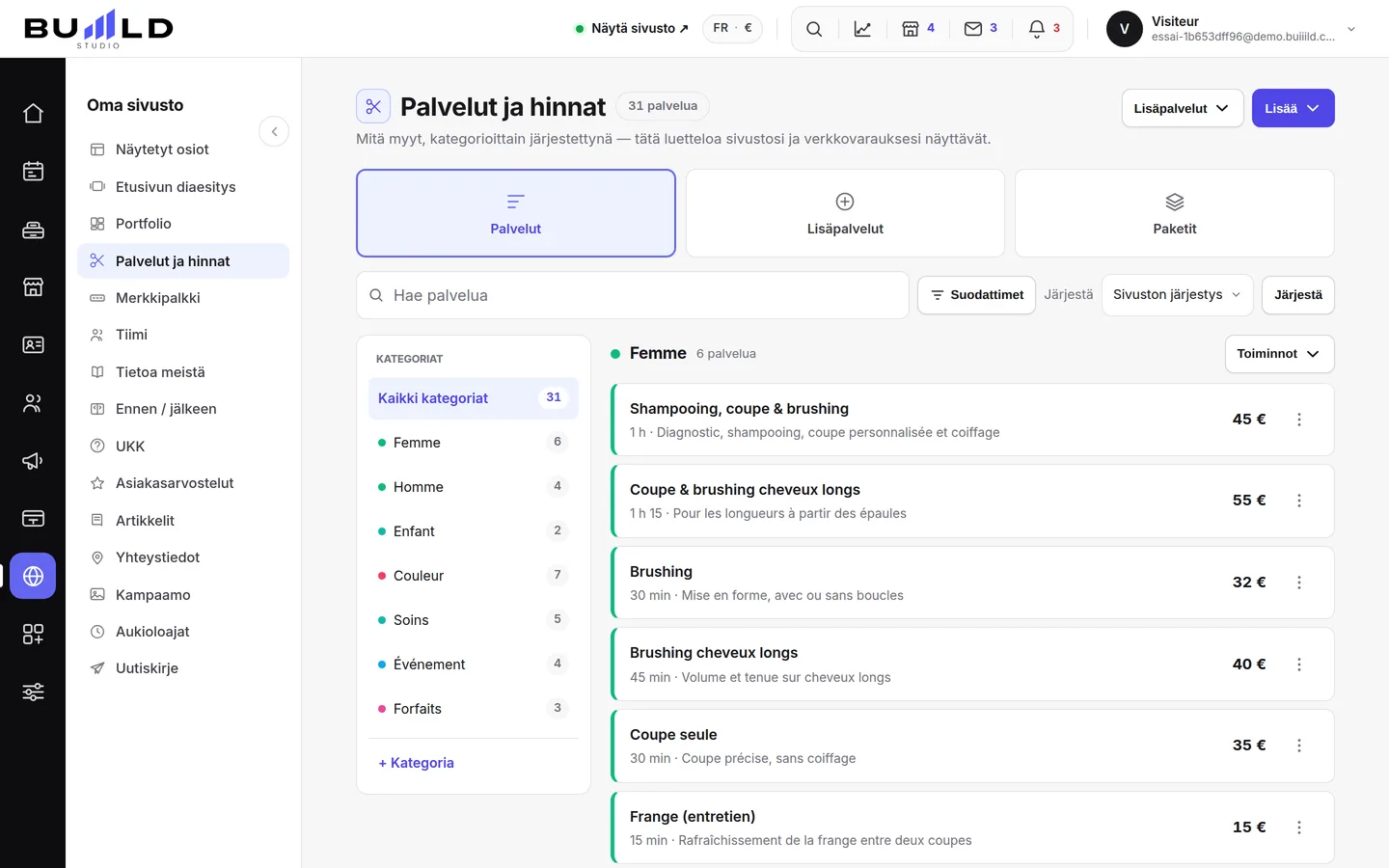This screenshot has width=1389, height=868.
Task: Click the search magnifier in the top bar
Action: pos(814,29)
